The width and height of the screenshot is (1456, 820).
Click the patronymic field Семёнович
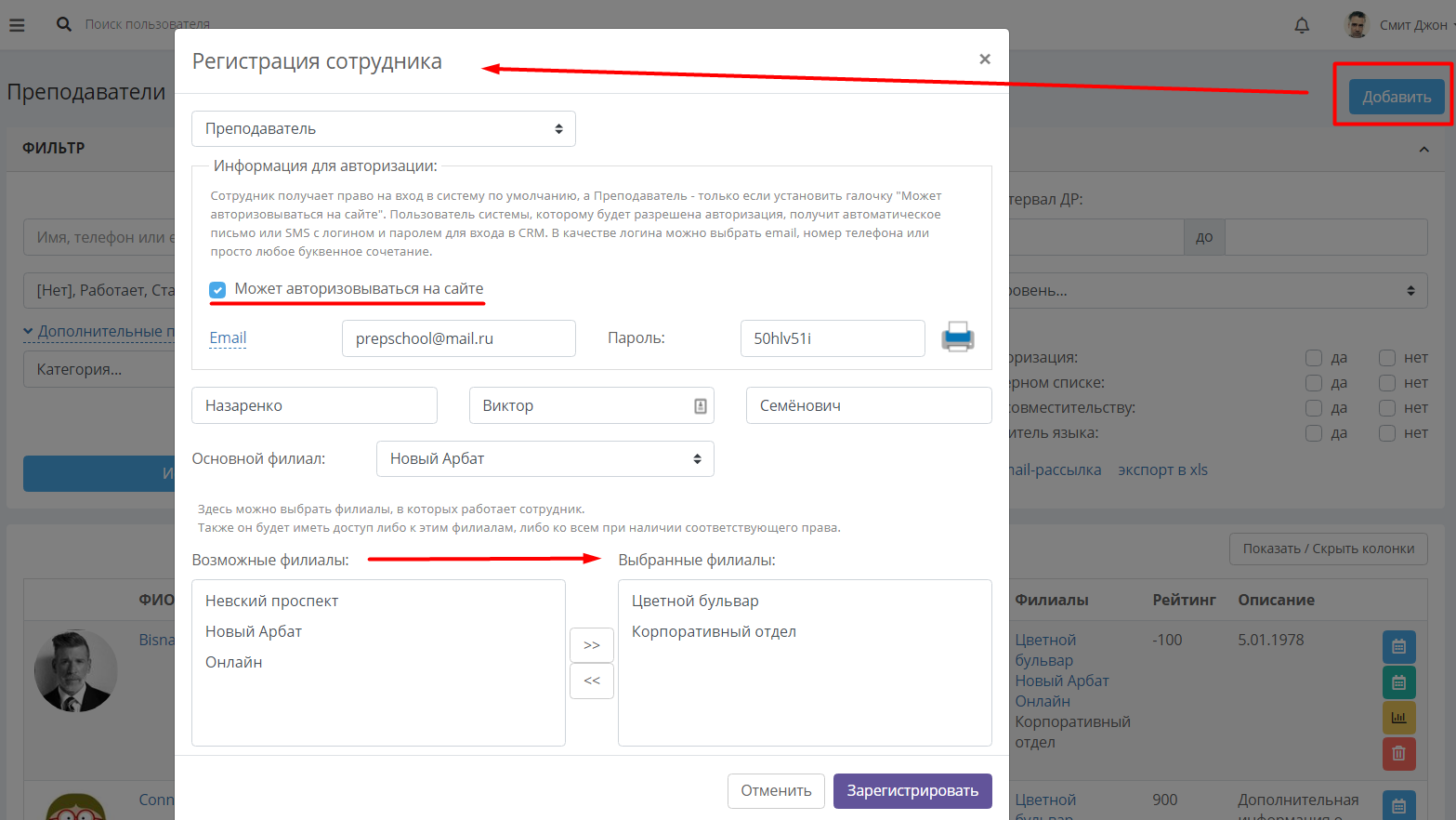click(x=869, y=406)
